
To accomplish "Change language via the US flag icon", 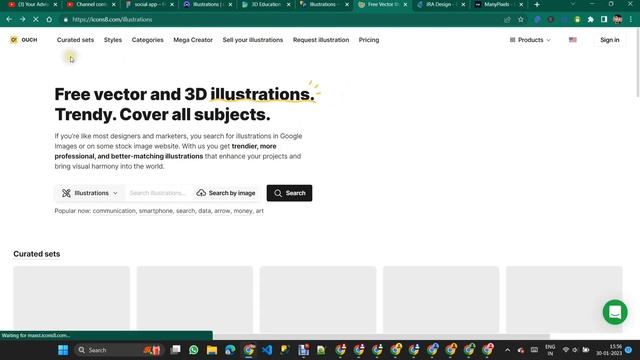I will coord(573,40).
